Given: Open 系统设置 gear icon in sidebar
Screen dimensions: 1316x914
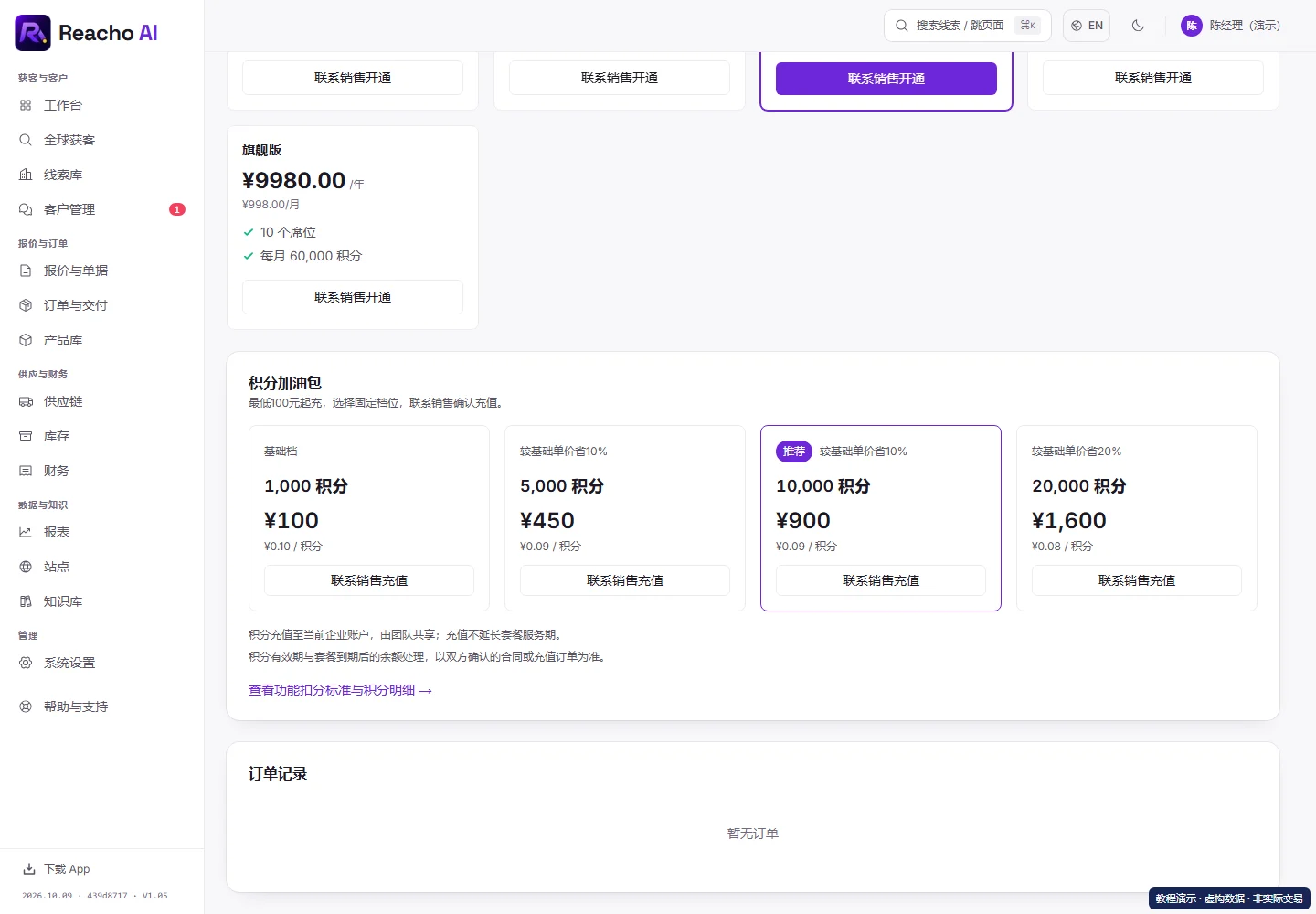Looking at the screenshot, I should coord(26,663).
